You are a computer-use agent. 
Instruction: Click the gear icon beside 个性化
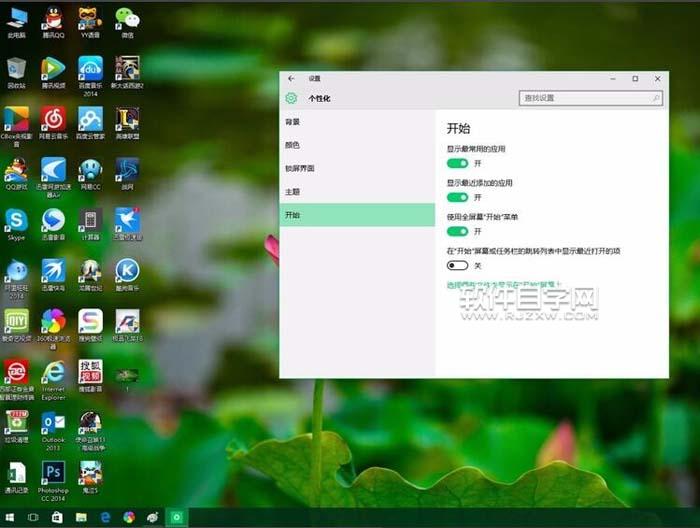[x=291, y=98]
